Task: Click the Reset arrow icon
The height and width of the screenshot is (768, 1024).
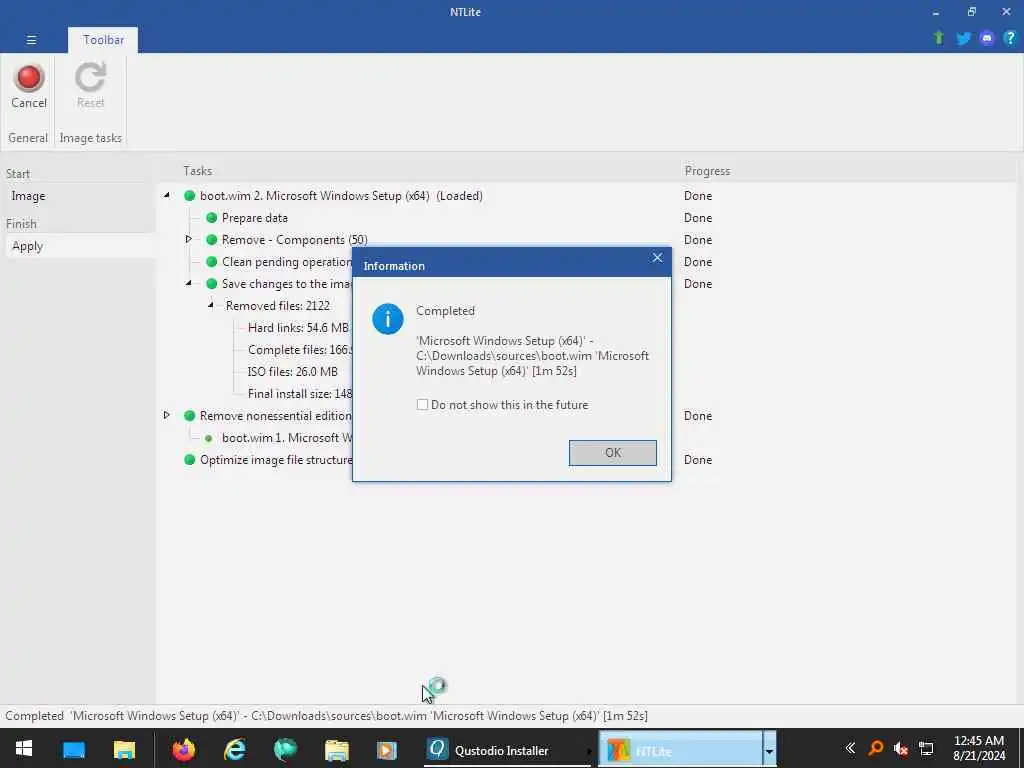Action: 90,78
